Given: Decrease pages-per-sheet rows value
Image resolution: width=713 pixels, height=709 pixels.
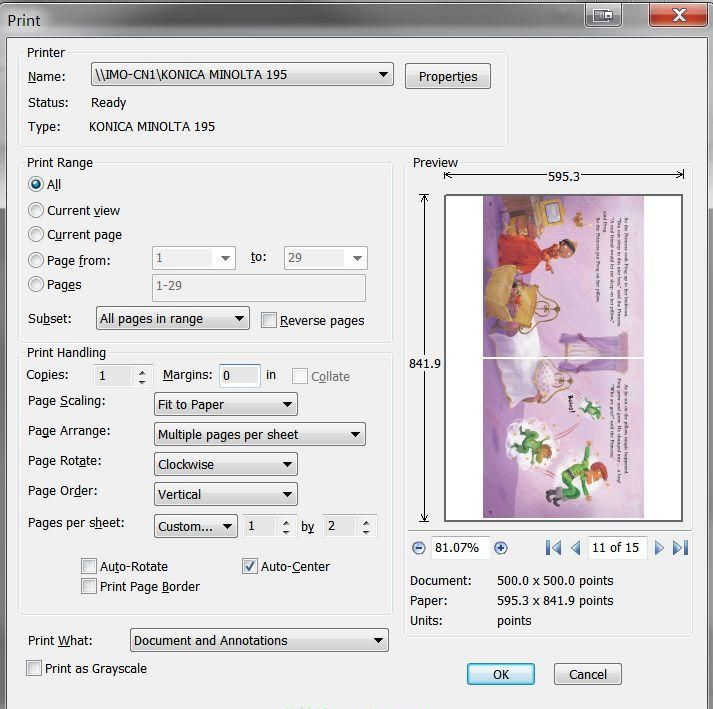Looking at the screenshot, I should [366, 532].
